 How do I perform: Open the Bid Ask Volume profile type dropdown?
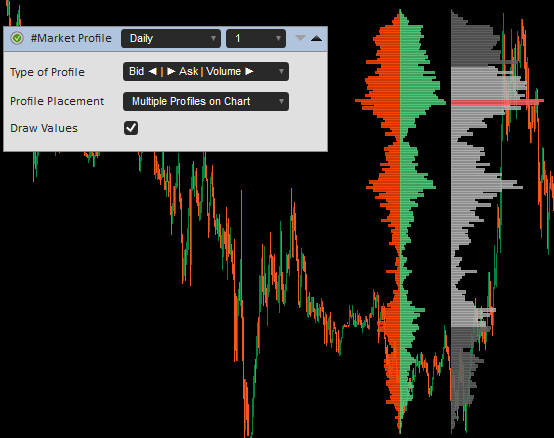pos(206,72)
